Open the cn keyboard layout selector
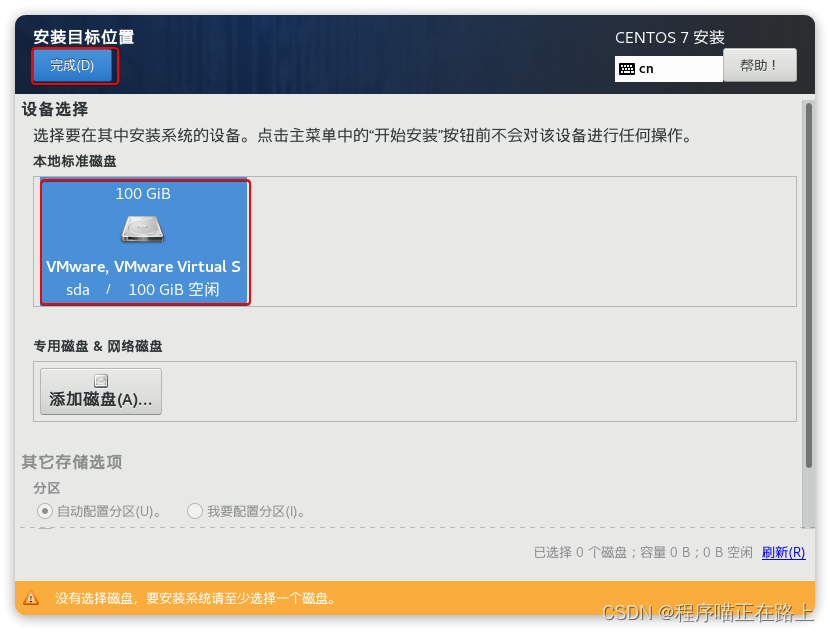Viewport: 830px width, 632px height. click(x=668, y=68)
